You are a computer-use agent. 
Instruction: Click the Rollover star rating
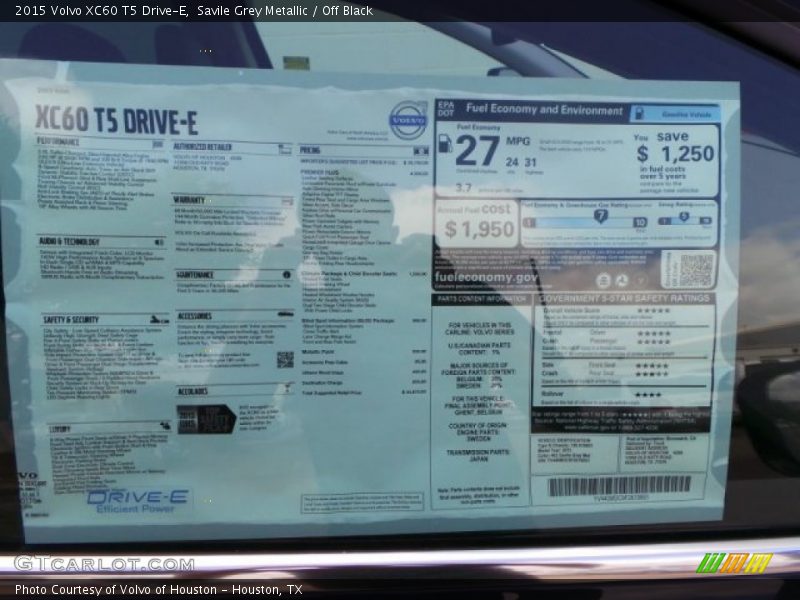coord(648,395)
